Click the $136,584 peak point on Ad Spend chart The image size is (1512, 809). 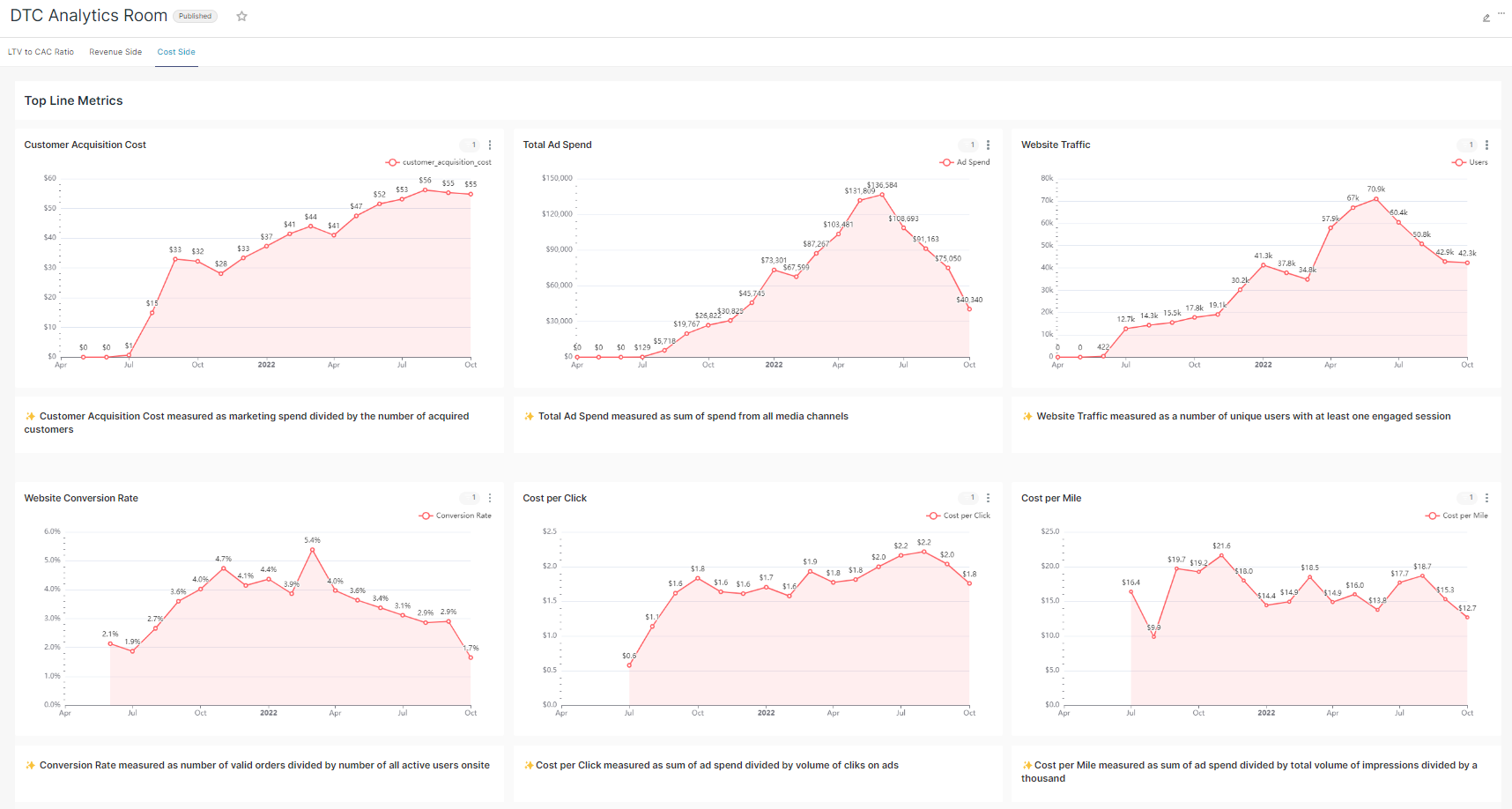tap(880, 195)
